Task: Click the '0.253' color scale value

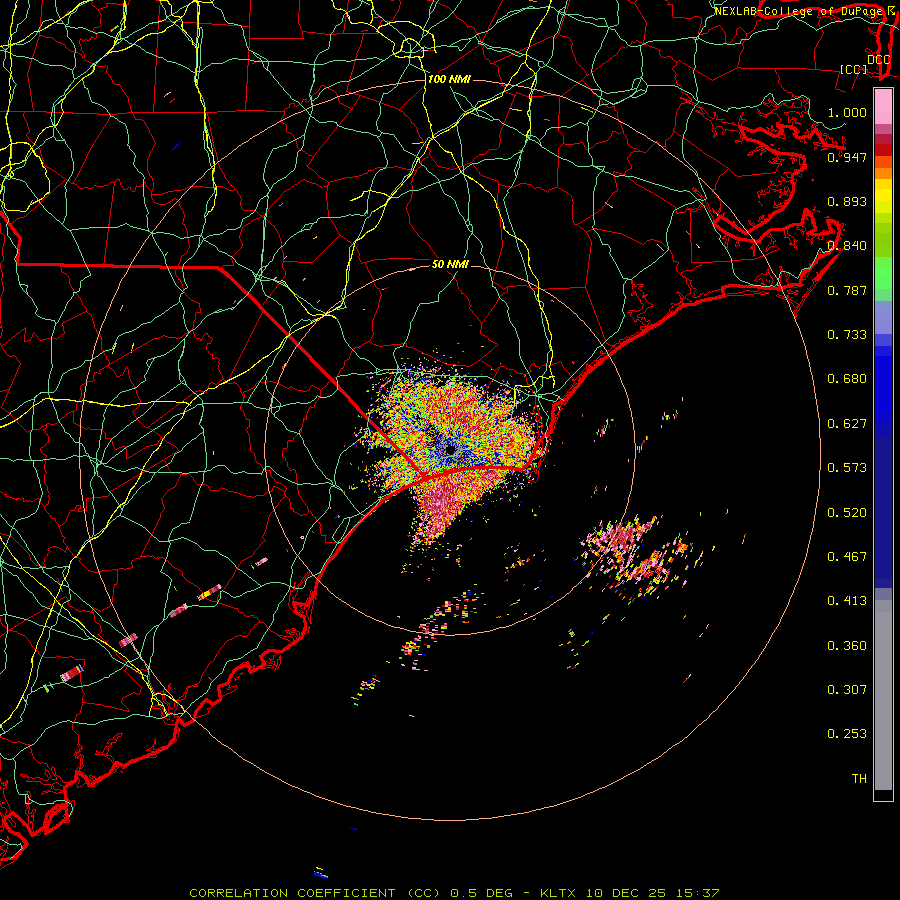Action: pos(847,734)
